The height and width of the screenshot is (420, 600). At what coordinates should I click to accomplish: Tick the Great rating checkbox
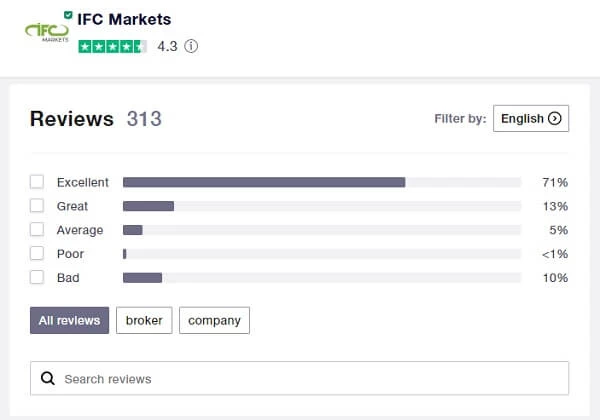pyautogui.click(x=37, y=206)
